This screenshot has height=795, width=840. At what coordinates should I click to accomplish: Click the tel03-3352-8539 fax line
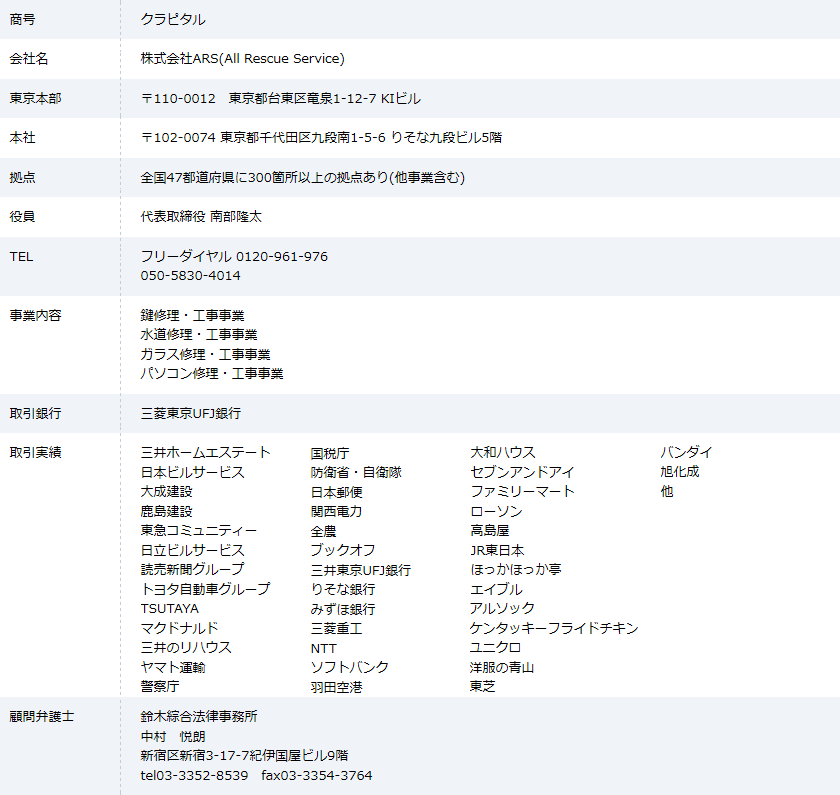pos(256,775)
